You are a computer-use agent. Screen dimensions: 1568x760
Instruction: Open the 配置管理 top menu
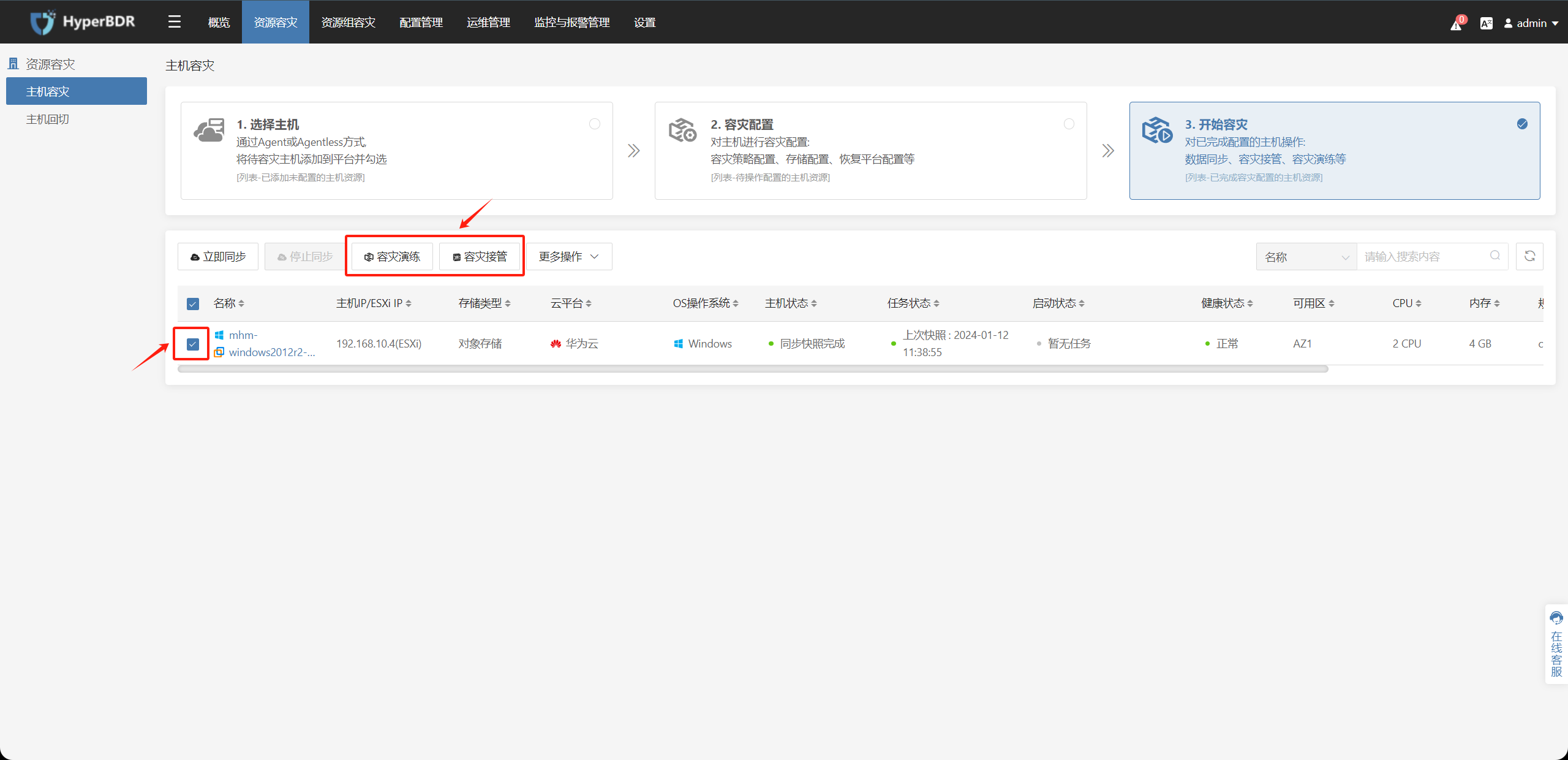[x=421, y=22]
